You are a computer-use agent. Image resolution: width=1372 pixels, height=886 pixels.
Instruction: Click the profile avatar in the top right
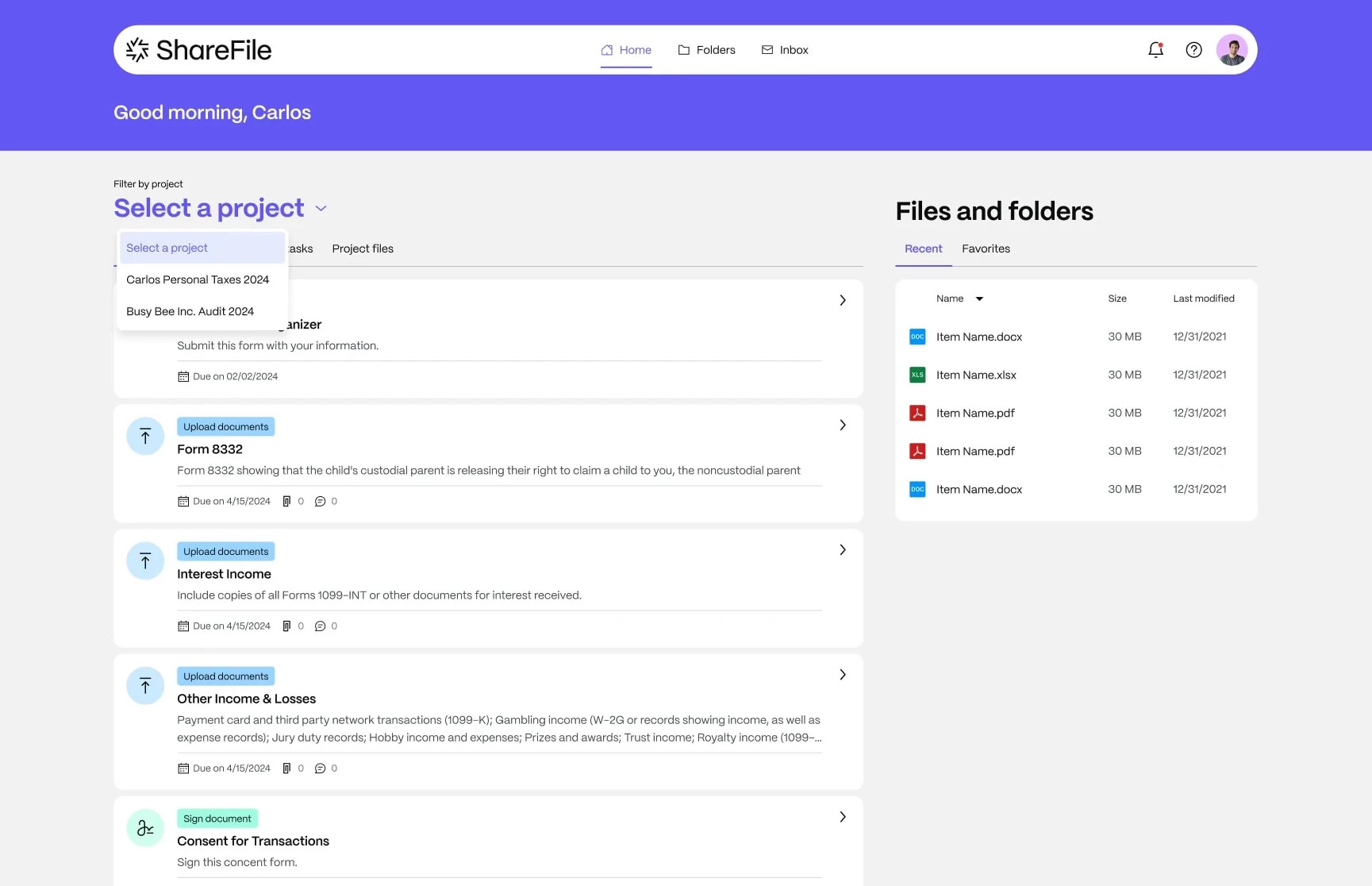(1231, 49)
